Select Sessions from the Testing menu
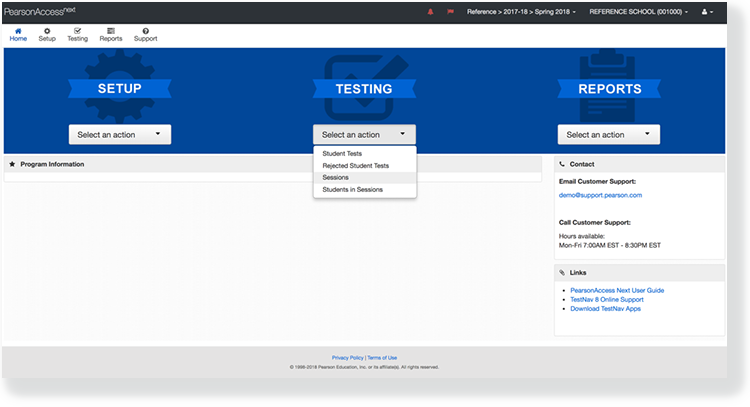The image size is (750, 407). pos(336,177)
